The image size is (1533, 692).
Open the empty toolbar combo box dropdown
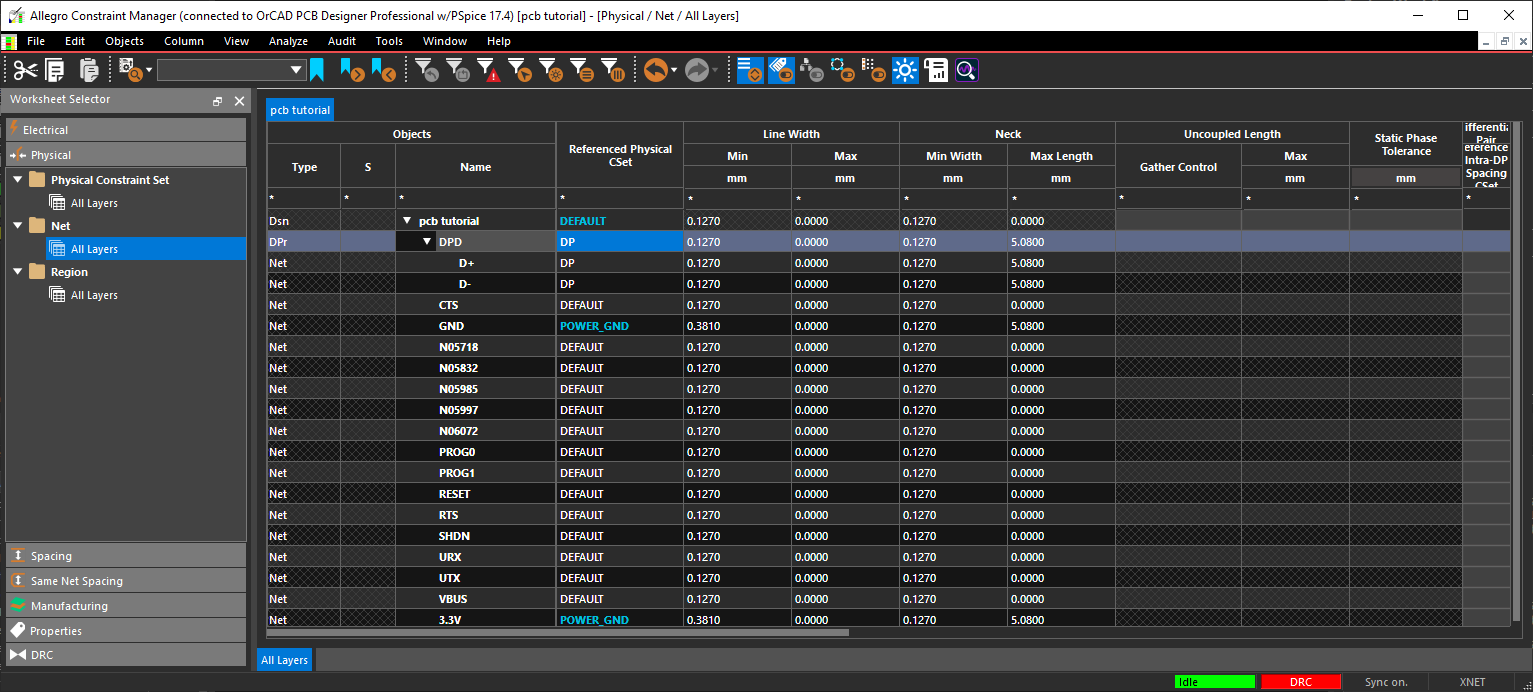click(x=296, y=70)
